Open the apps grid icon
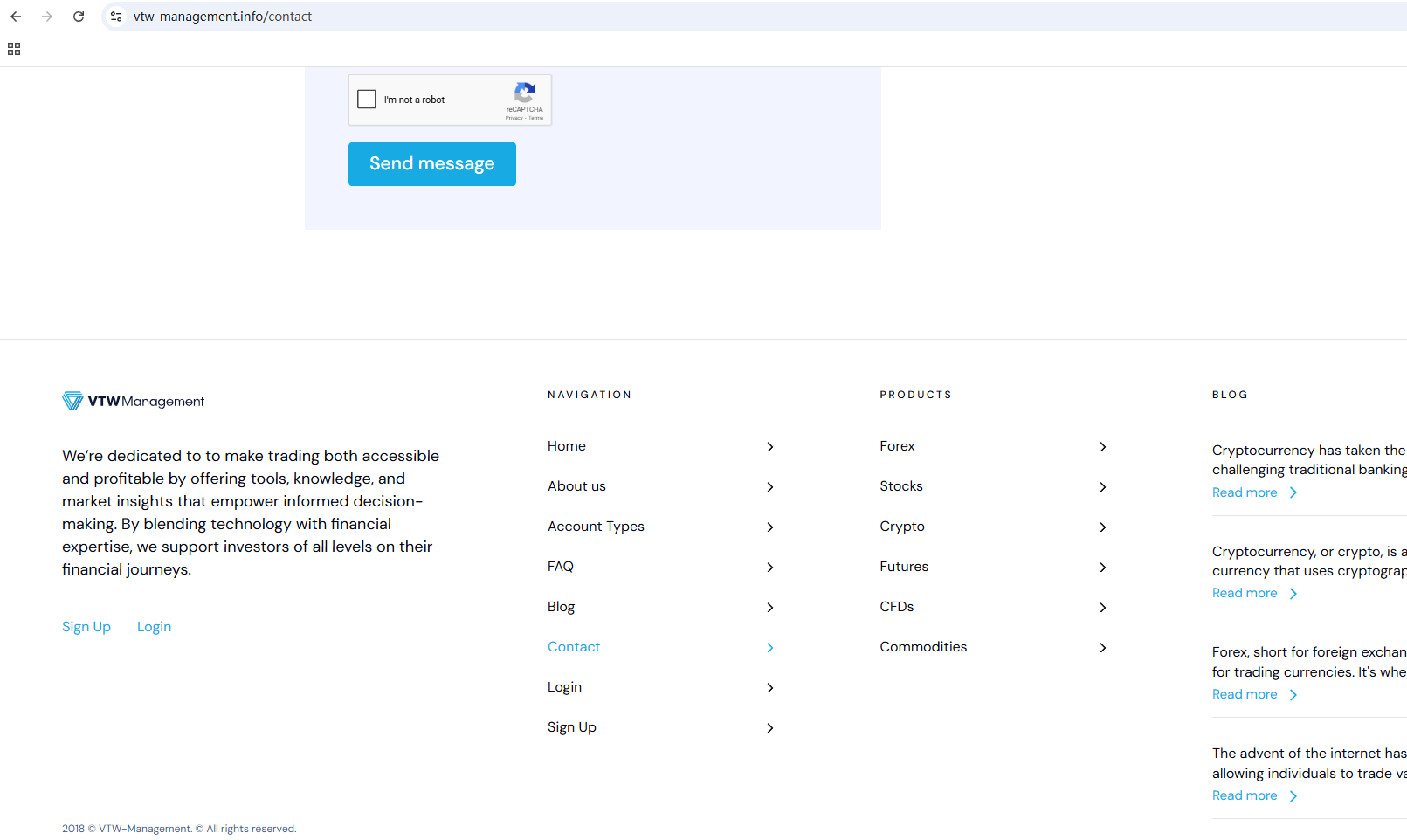 [x=14, y=49]
